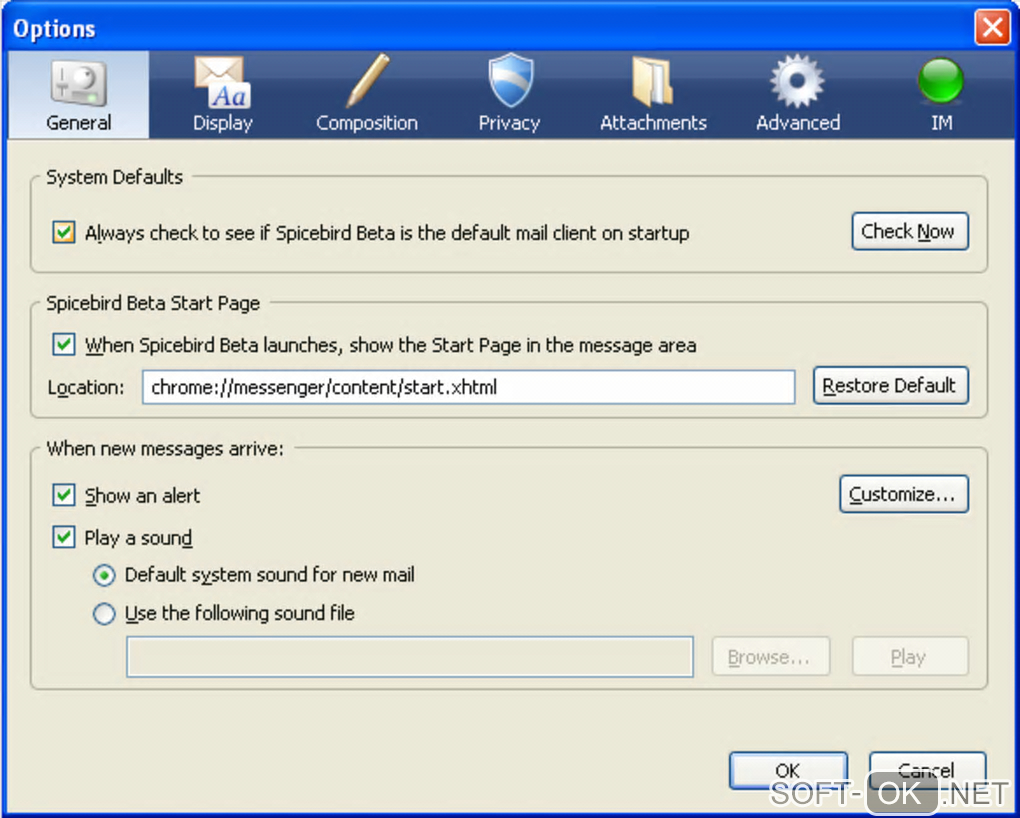Open the Attachments tab label
This screenshot has width=1020, height=818.
[x=653, y=123]
